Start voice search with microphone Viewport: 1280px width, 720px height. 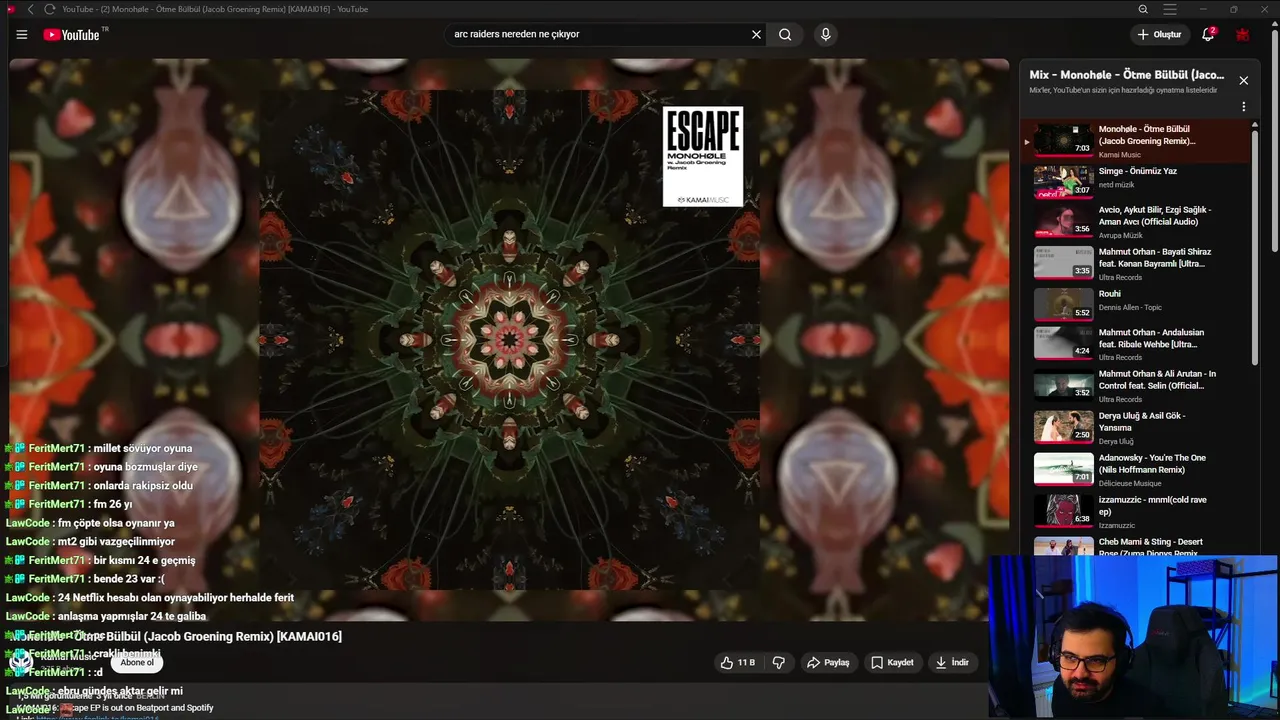coord(825,34)
